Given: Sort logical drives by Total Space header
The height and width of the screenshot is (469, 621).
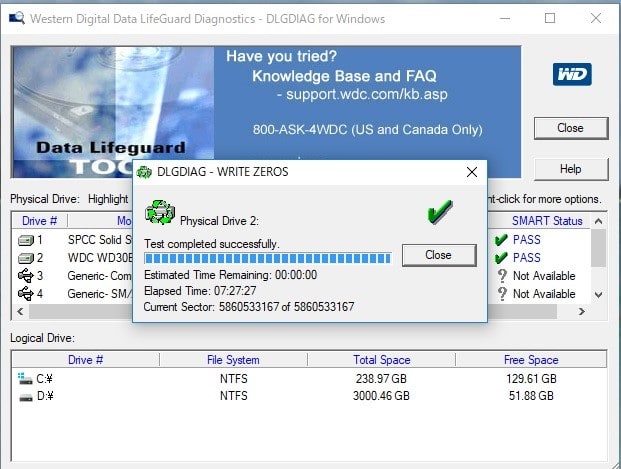Looking at the screenshot, I should [381, 360].
